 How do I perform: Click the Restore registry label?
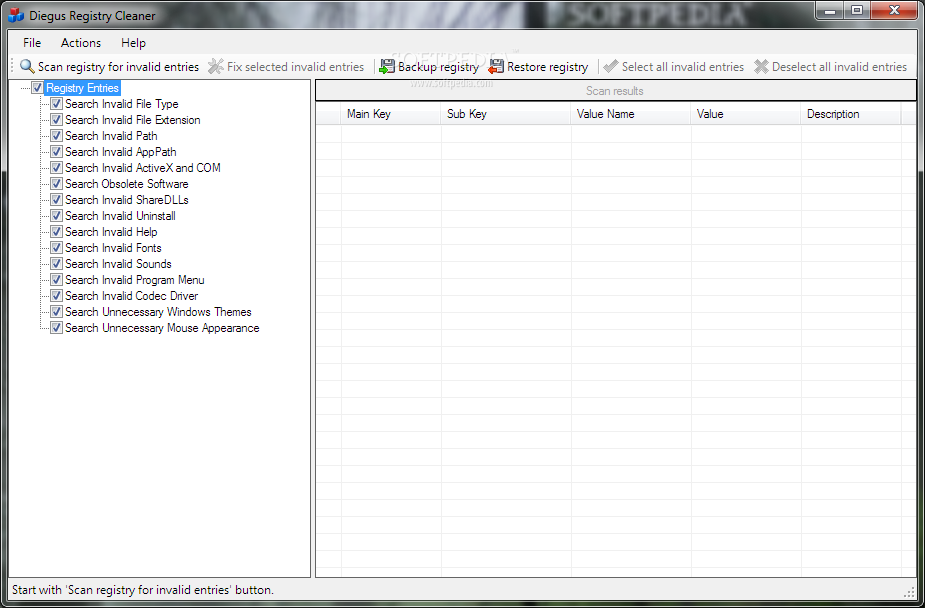point(547,67)
